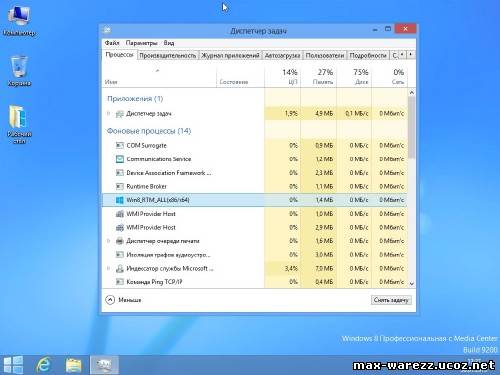Select the first WMI Provider Host icon
500x375 pixels.
(x=120, y=214)
